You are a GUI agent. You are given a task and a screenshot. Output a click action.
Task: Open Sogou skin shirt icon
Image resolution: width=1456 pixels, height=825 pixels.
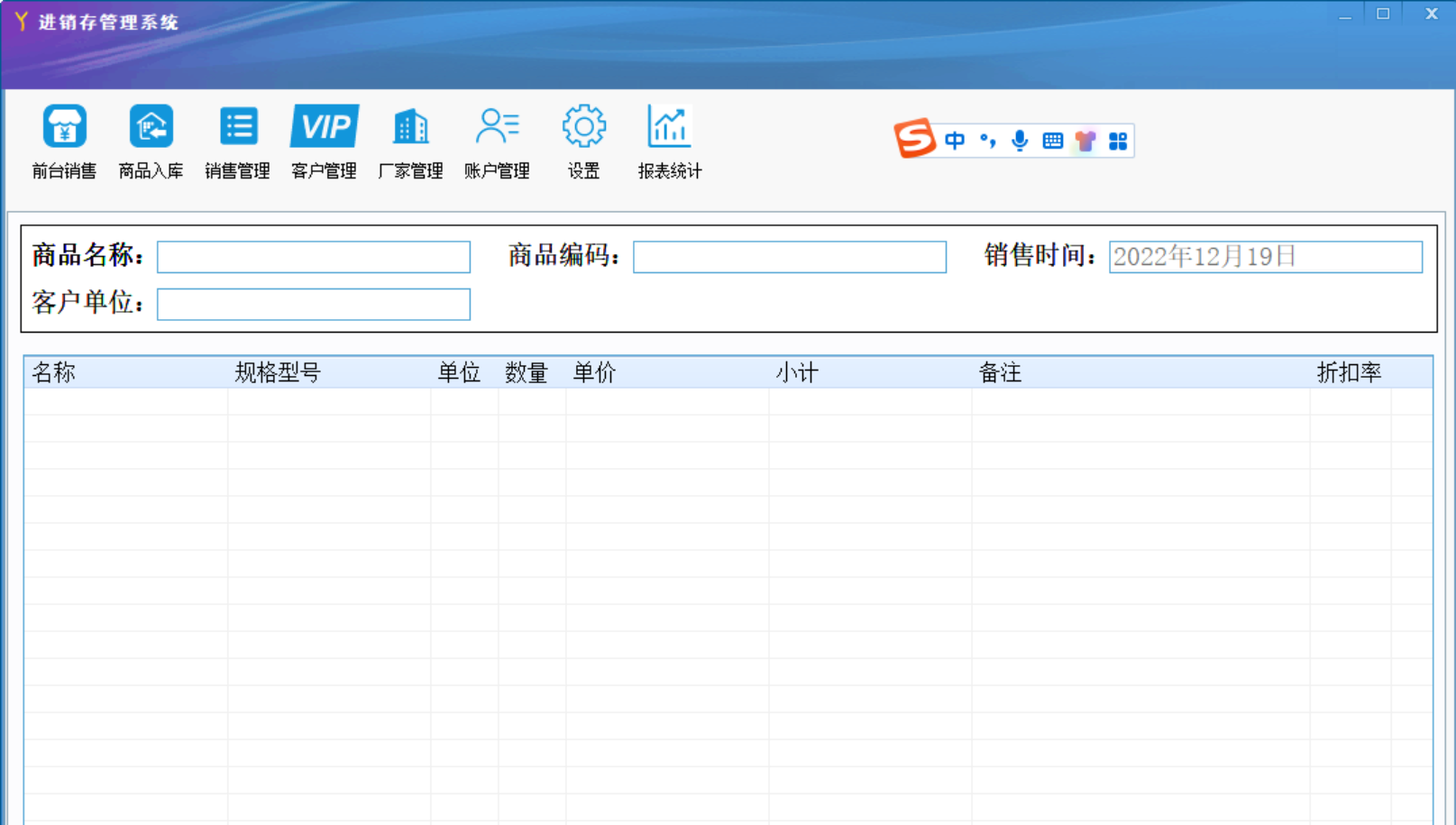click(1085, 141)
